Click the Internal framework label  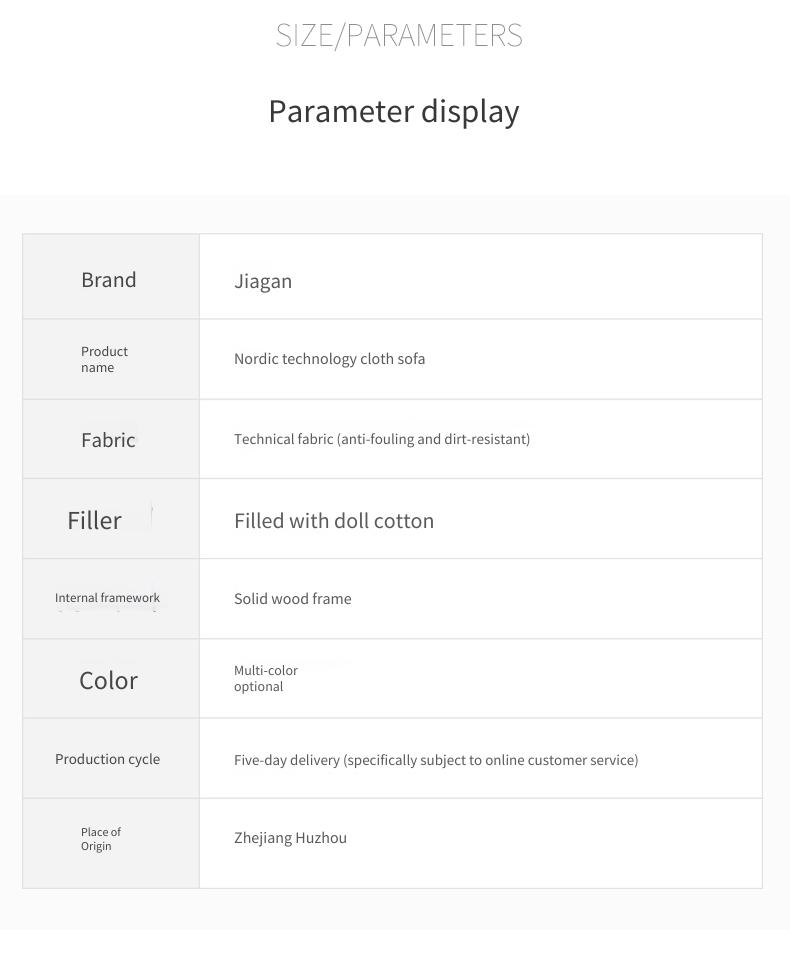[107, 597]
